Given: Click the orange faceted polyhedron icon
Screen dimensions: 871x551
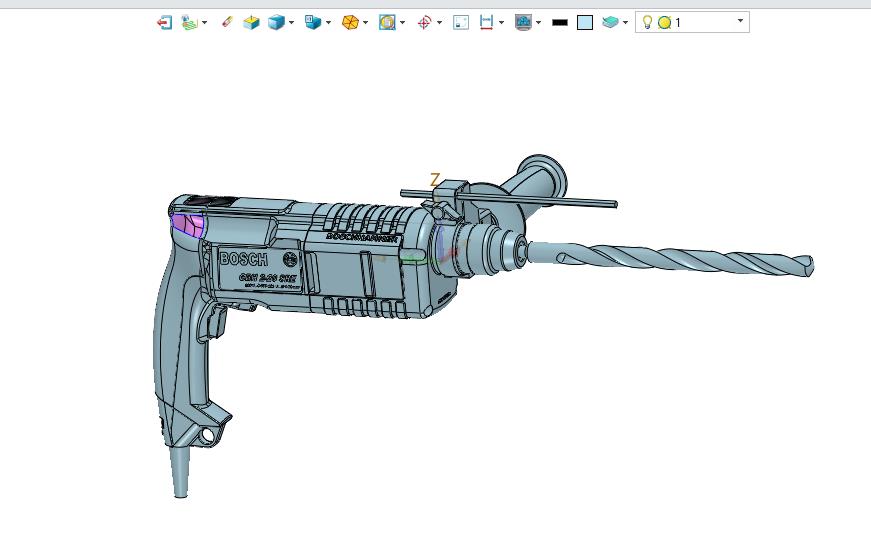Looking at the screenshot, I should [350, 22].
